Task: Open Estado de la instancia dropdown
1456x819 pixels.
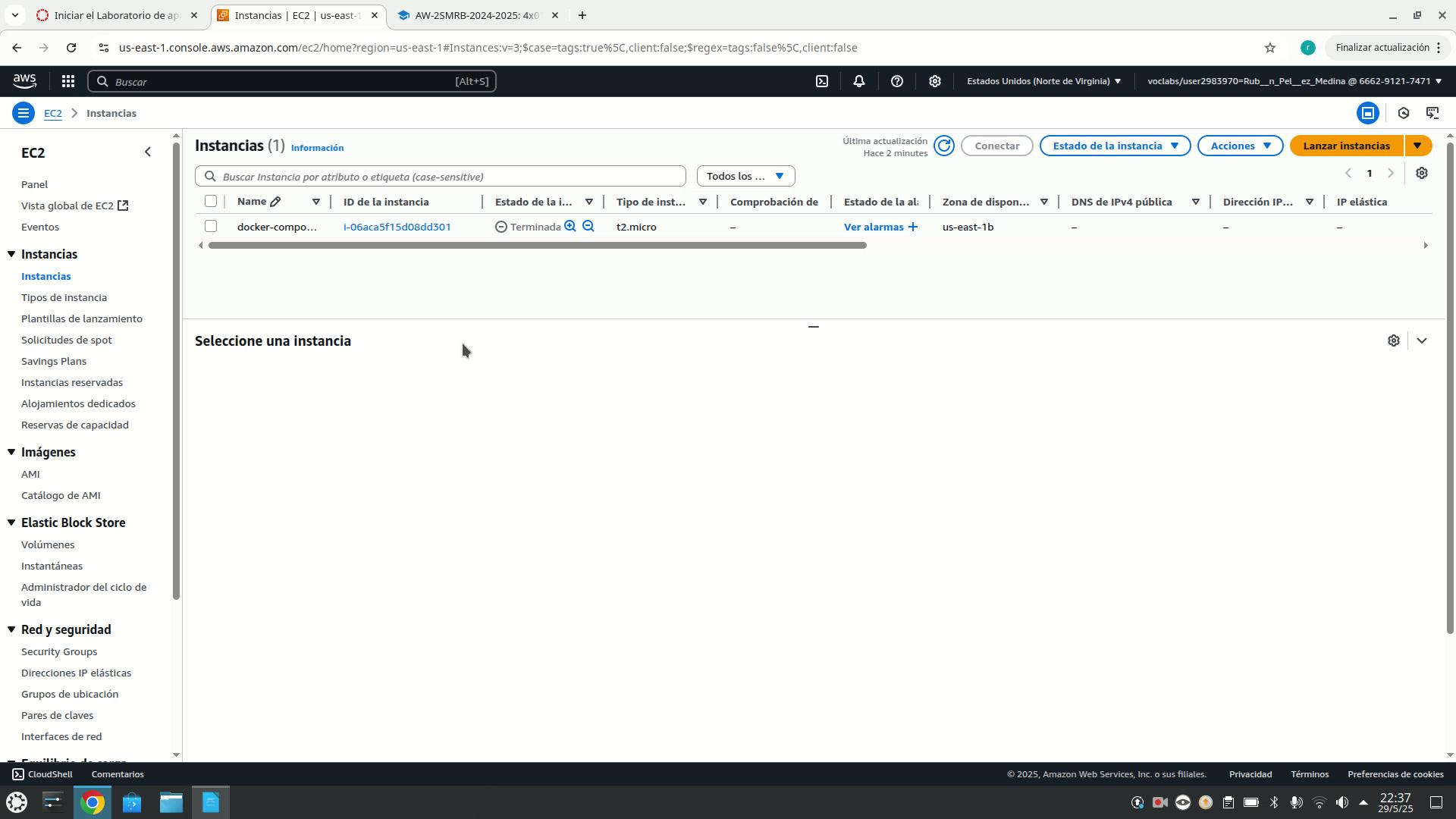Action: 1115,146
